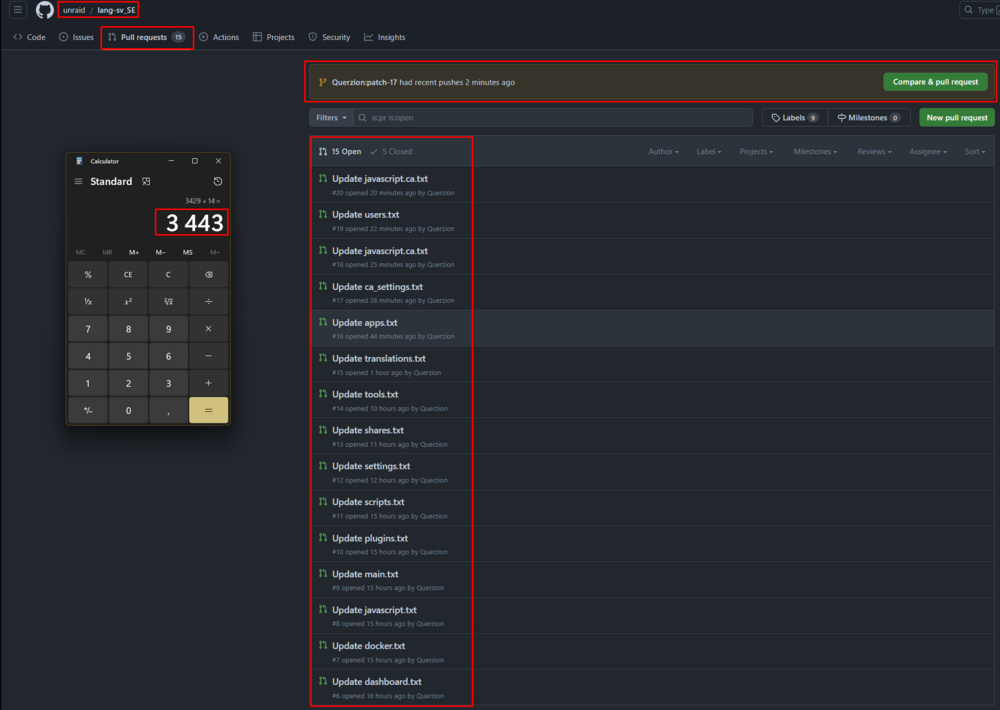Viewport: 1000px width, 710px height.
Task: Open pull request Update ca_settings.txt
Action: pyautogui.click(x=377, y=286)
